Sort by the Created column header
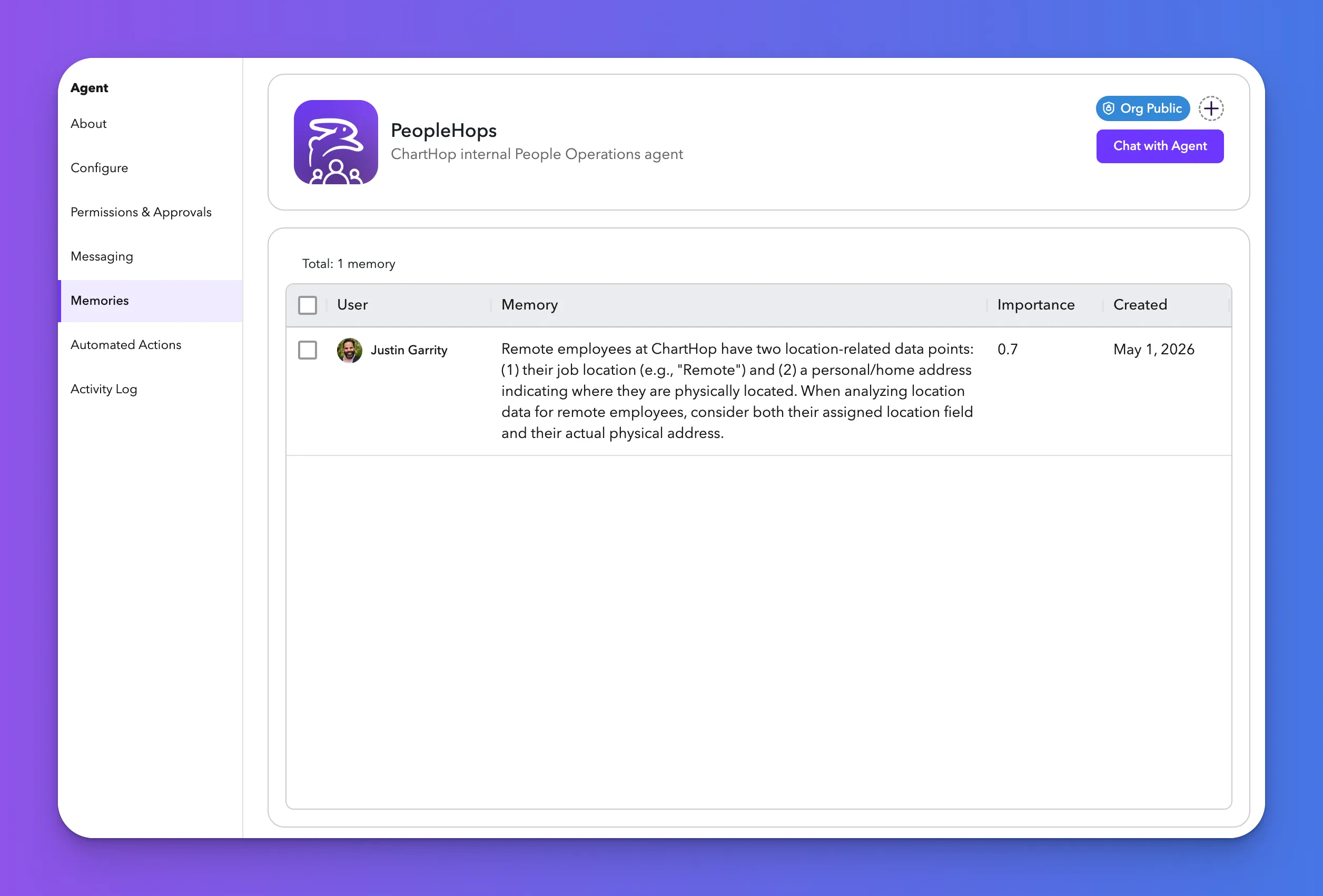The image size is (1323, 896). tap(1140, 305)
